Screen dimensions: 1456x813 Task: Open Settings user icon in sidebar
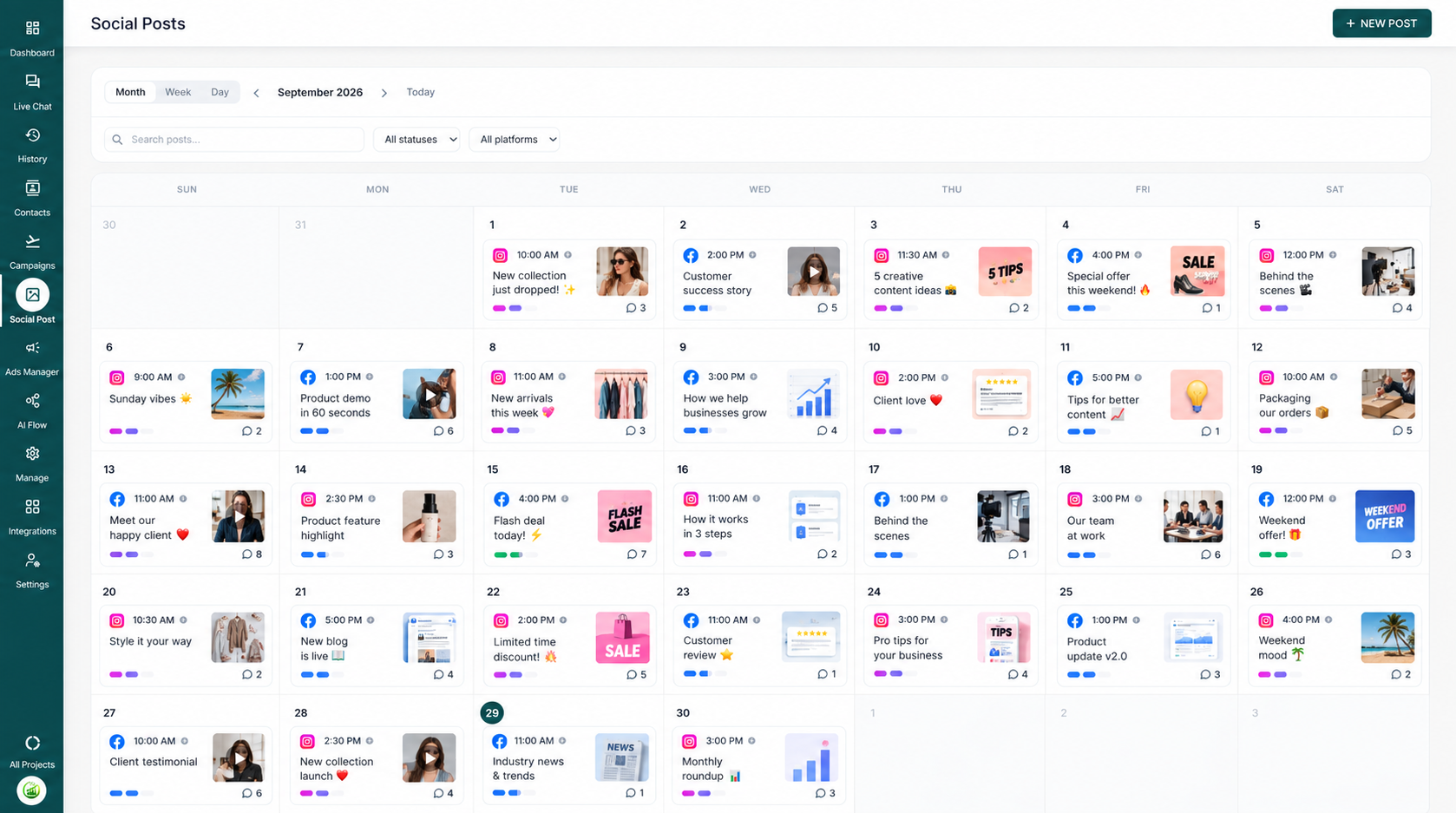(x=32, y=561)
